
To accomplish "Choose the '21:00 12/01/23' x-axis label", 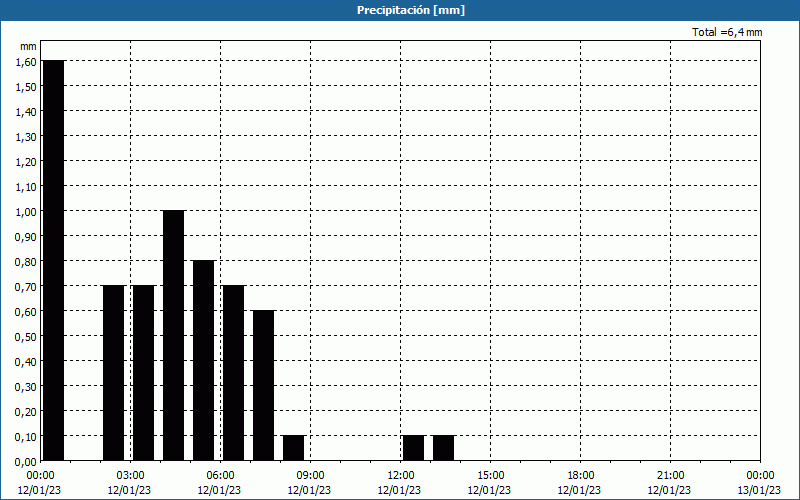I will point(670,483).
